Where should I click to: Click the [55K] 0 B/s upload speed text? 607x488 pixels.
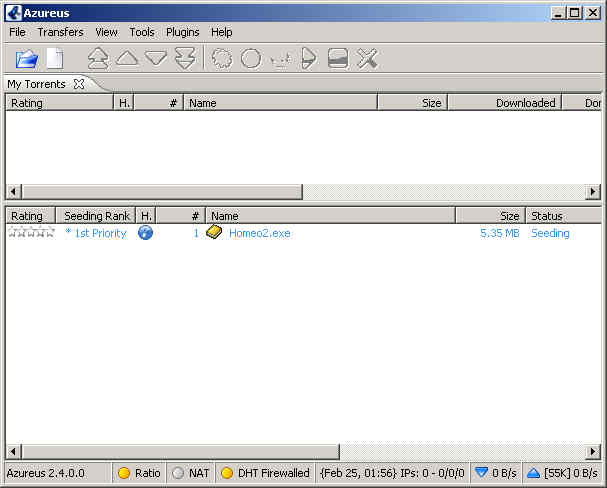(571, 473)
